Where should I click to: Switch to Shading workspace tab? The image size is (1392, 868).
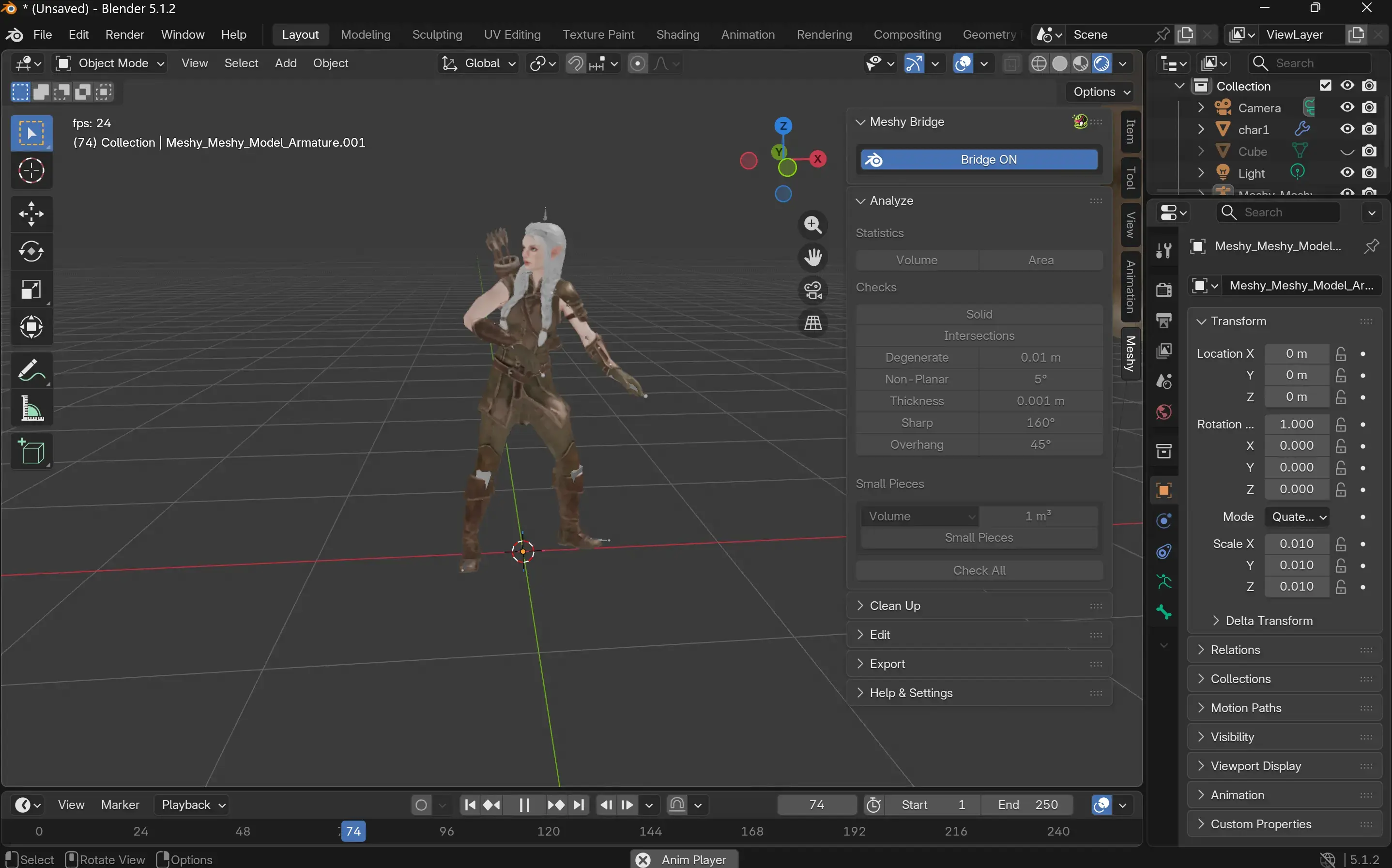(678, 34)
